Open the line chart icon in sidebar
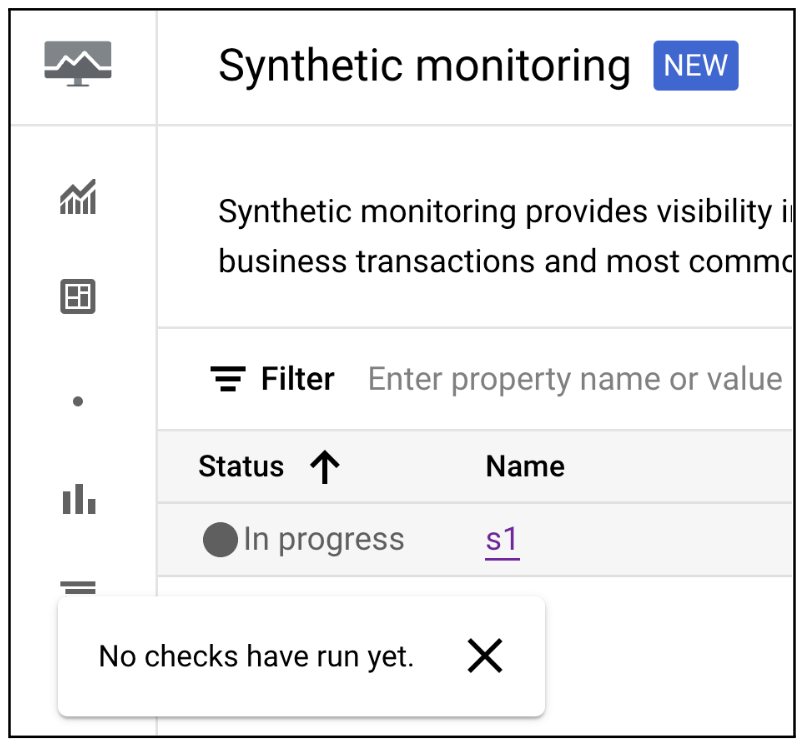Screen dimensions: 804x750 78,197
